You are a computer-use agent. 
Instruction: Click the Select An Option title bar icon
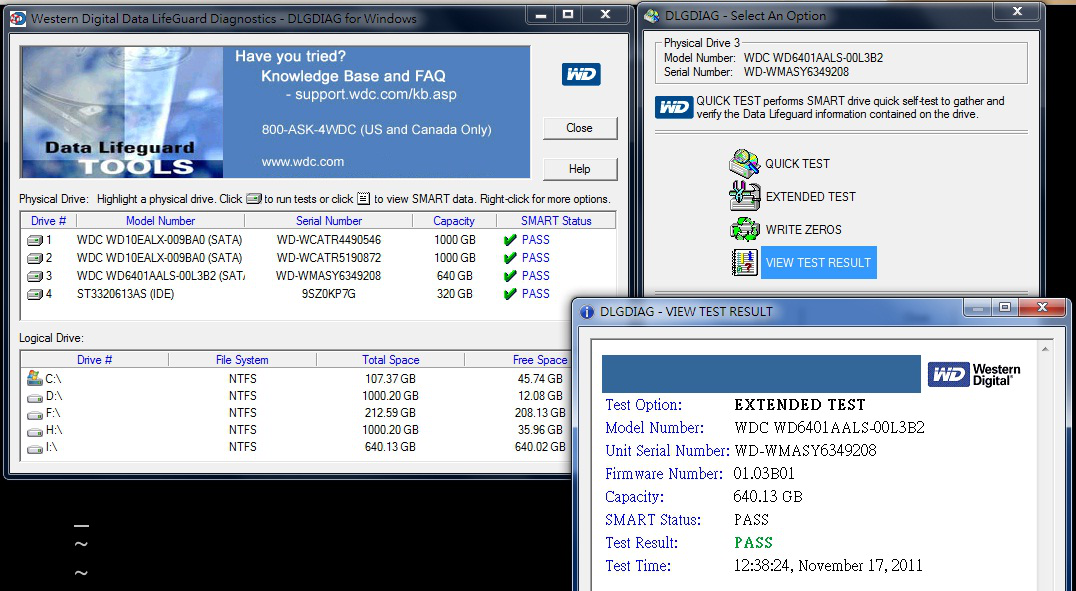(x=651, y=16)
